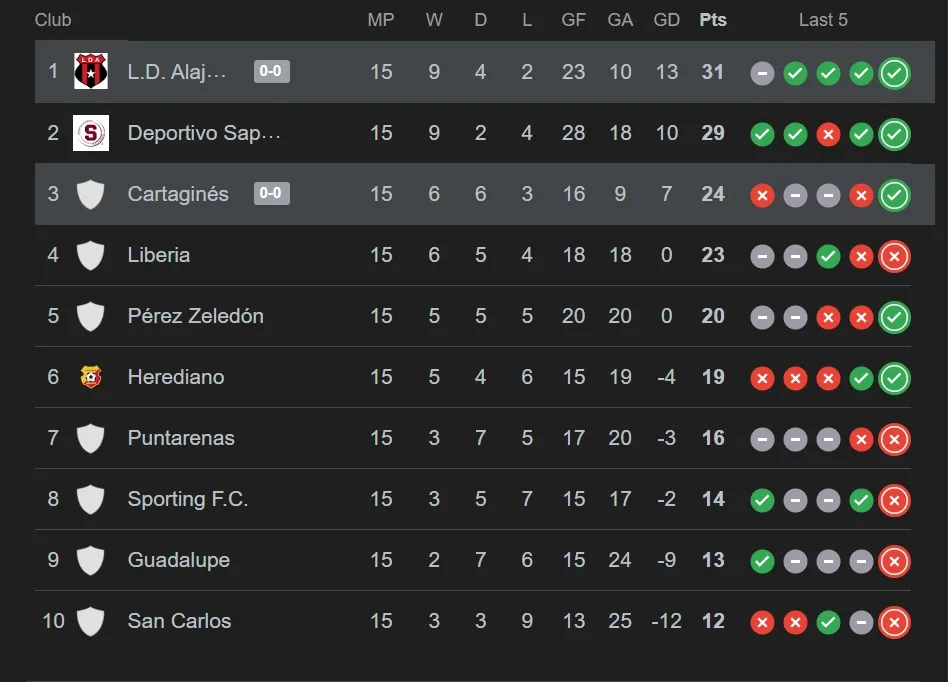The height and width of the screenshot is (682, 948).
Task: Click the Cartaginés shield placeholder icon
Action: click(x=91, y=194)
